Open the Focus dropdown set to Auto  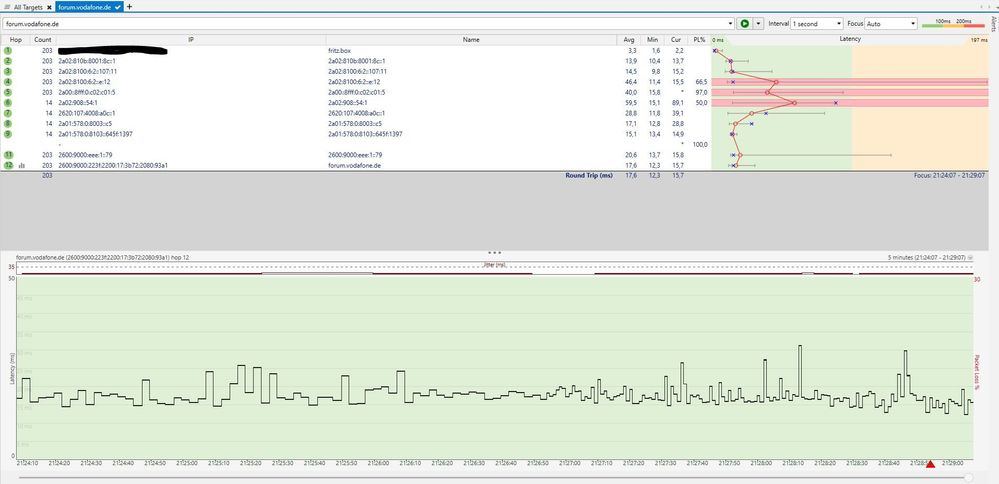pos(891,24)
